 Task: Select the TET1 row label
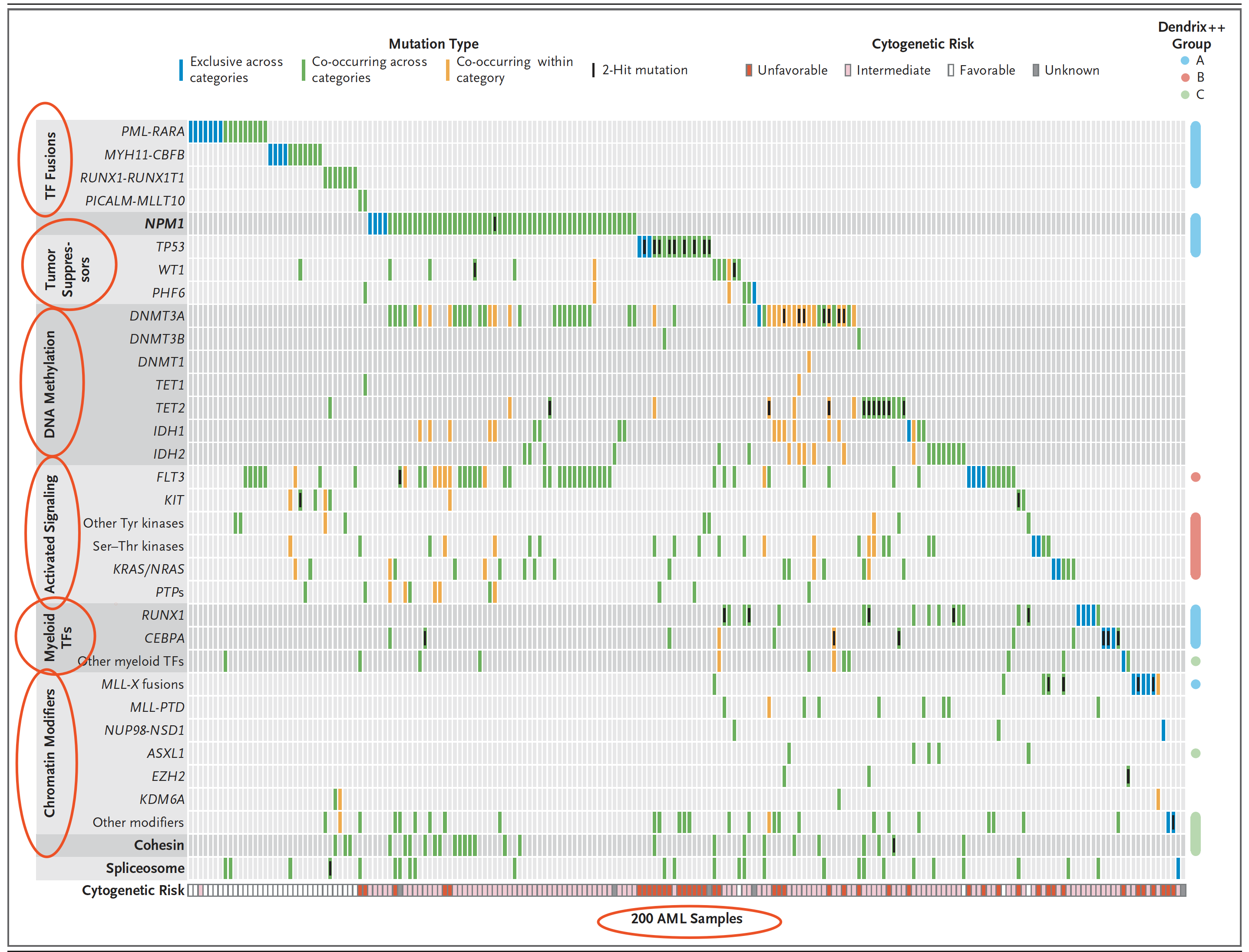click(170, 385)
